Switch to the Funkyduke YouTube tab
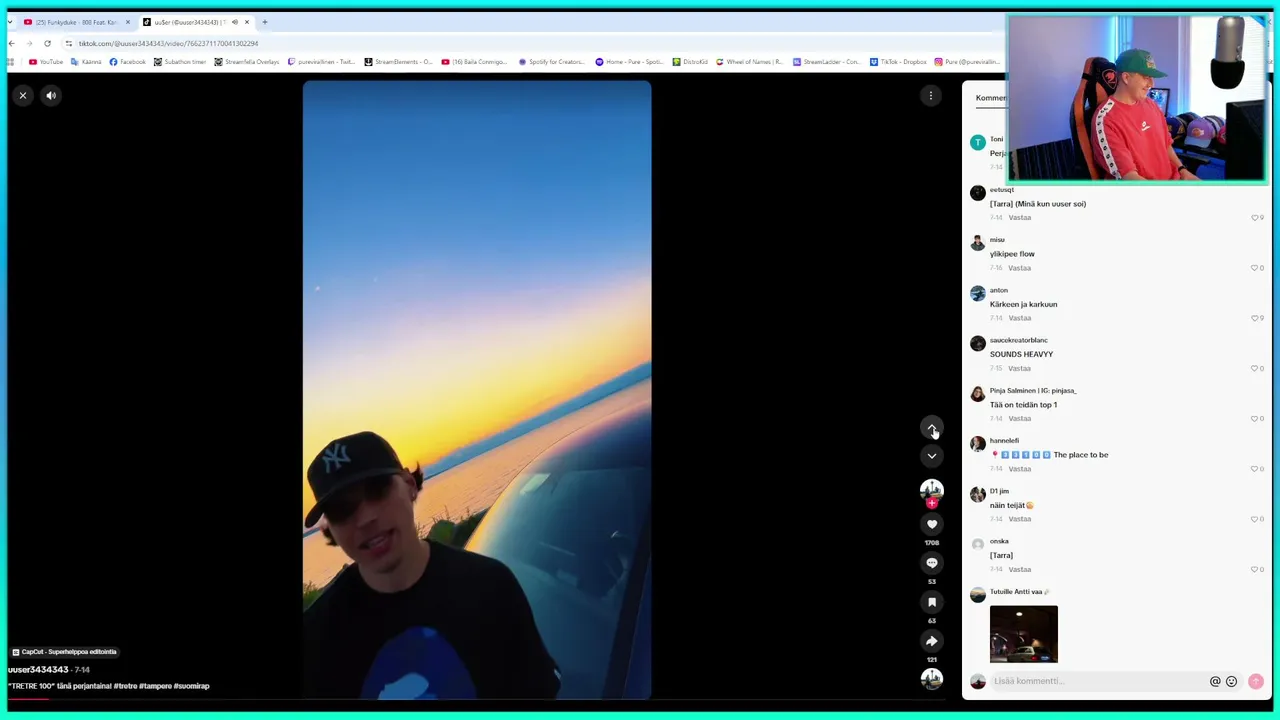Image resolution: width=1280 pixels, height=720 pixels. click(x=76, y=22)
